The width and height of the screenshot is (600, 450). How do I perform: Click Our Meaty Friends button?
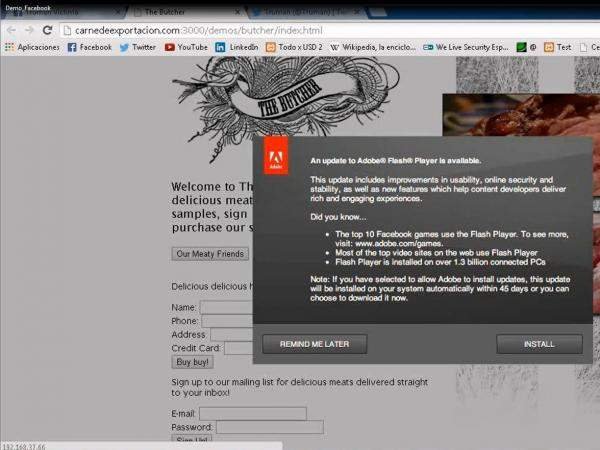(210, 254)
